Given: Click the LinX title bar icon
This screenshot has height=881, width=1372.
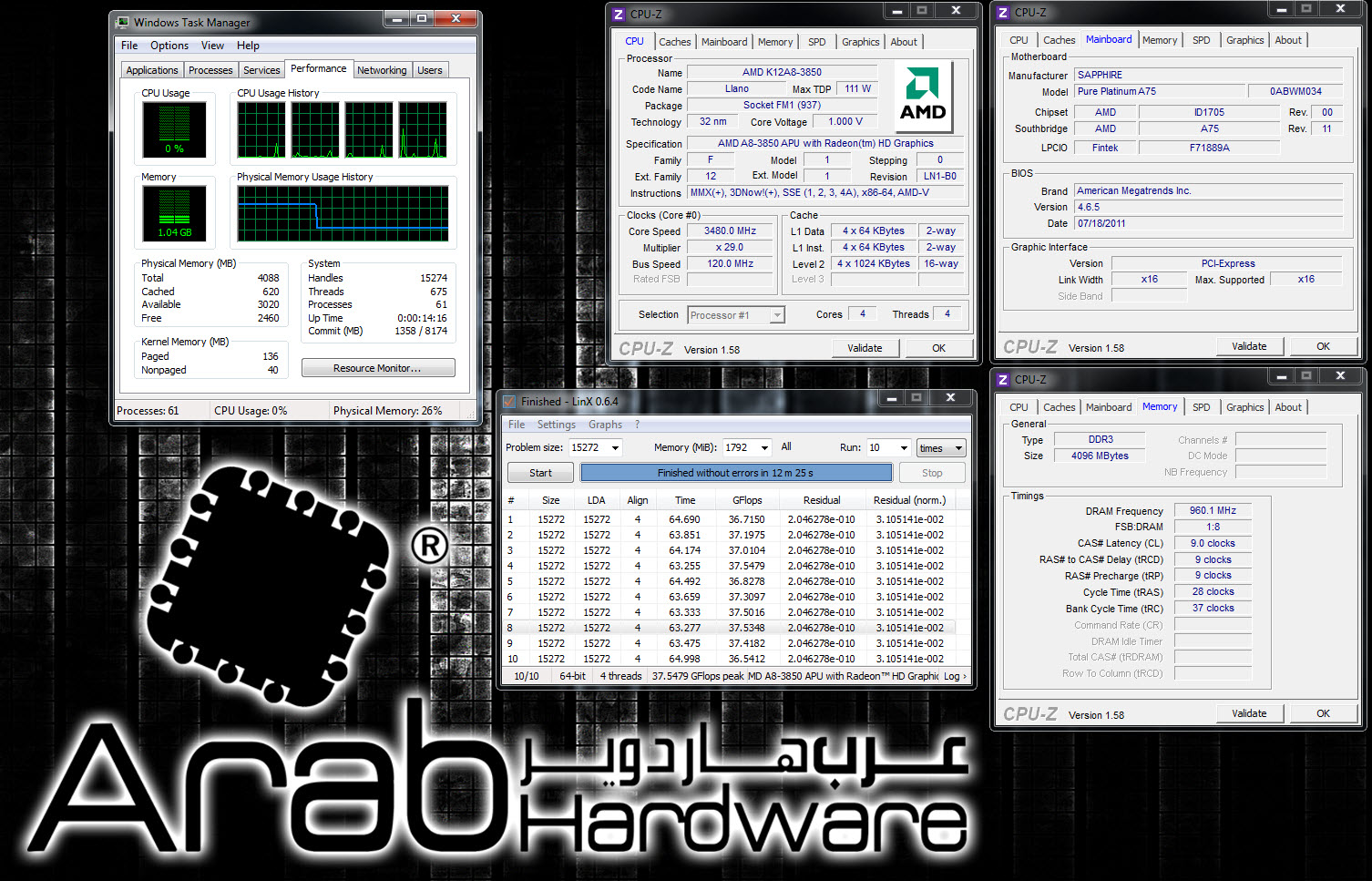Looking at the screenshot, I should [x=508, y=401].
